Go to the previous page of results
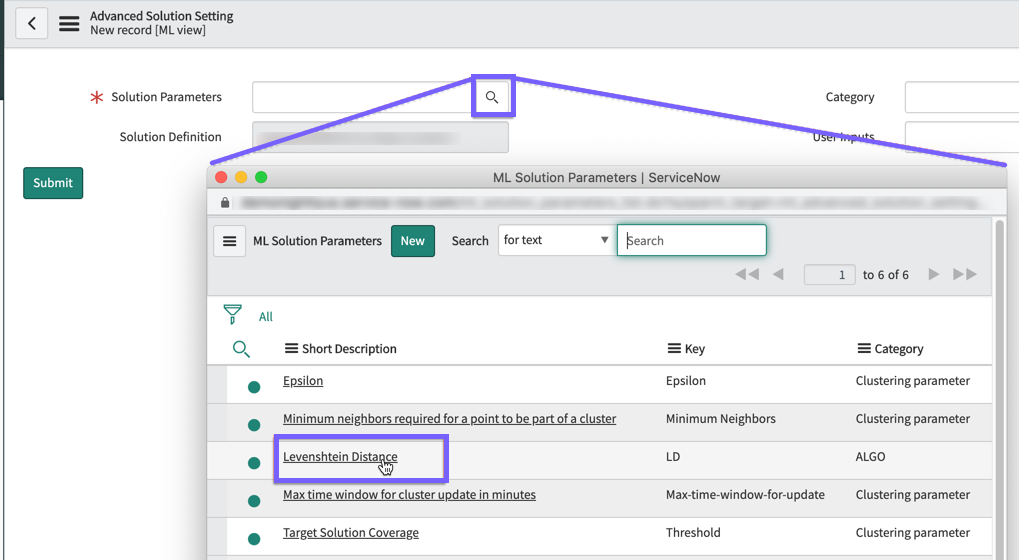Image resolution: width=1019 pixels, height=560 pixels. click(778, 274)
